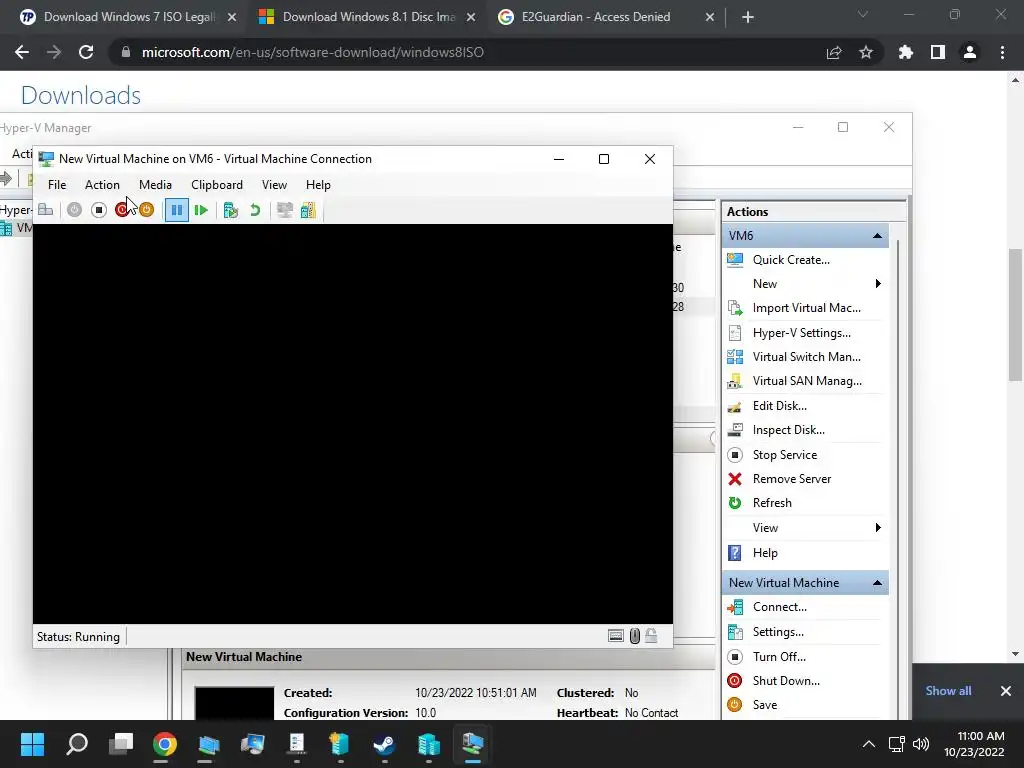Screen dimensions: 1024x768
Task: Pause the virtual machine in the toolbar
Action: pyautogui.click(x=176, y=210)
